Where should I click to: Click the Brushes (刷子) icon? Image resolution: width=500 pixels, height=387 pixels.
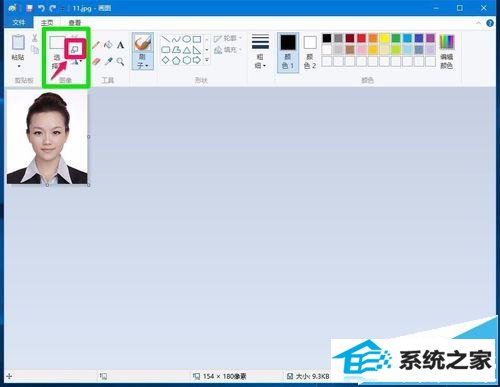(143, 43)
